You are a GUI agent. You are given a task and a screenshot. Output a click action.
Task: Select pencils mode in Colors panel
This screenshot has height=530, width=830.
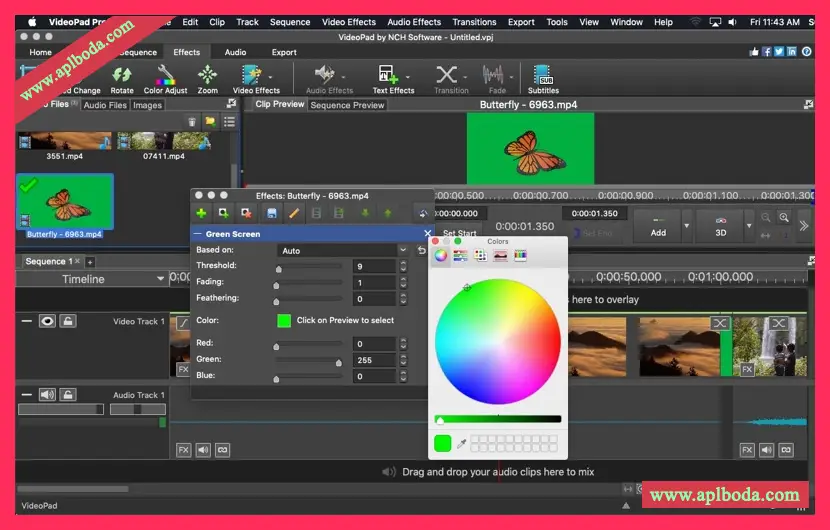coord(520,256)
